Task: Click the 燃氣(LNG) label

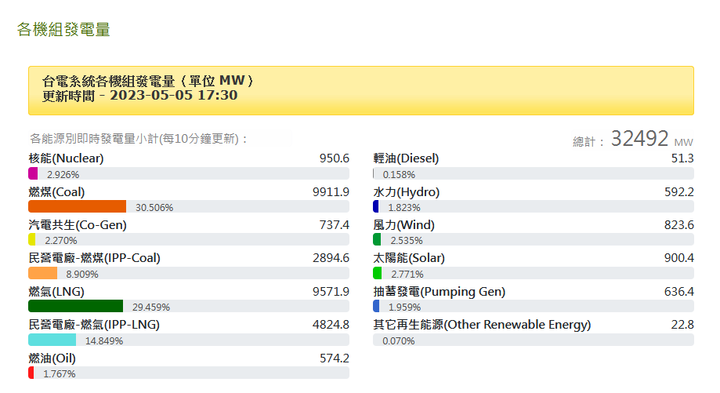Action: [56, 292]
